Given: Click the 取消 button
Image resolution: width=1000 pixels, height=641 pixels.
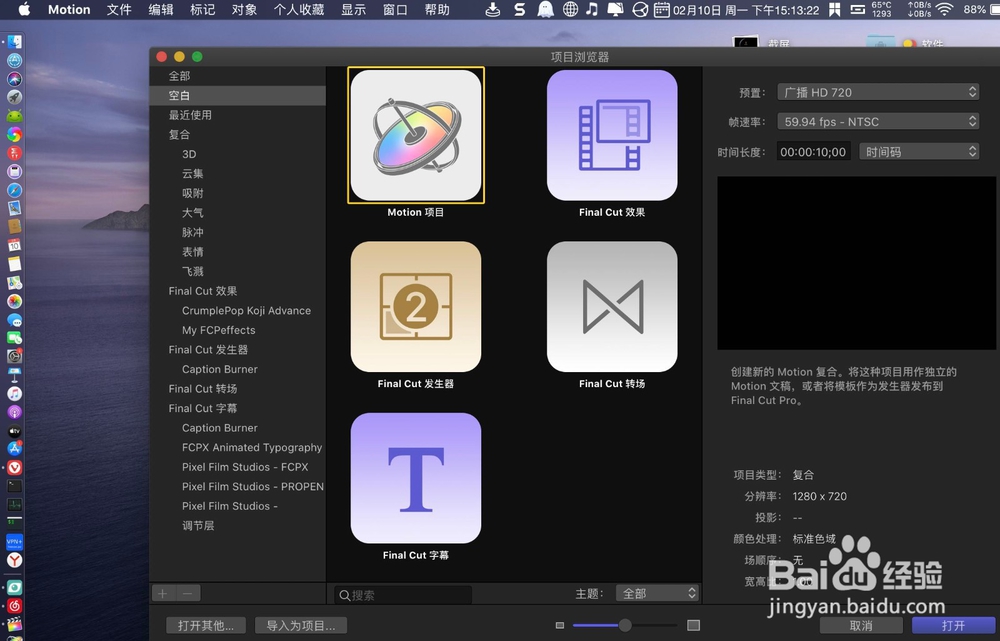Looking at the screenshot, I should [861, 626].
